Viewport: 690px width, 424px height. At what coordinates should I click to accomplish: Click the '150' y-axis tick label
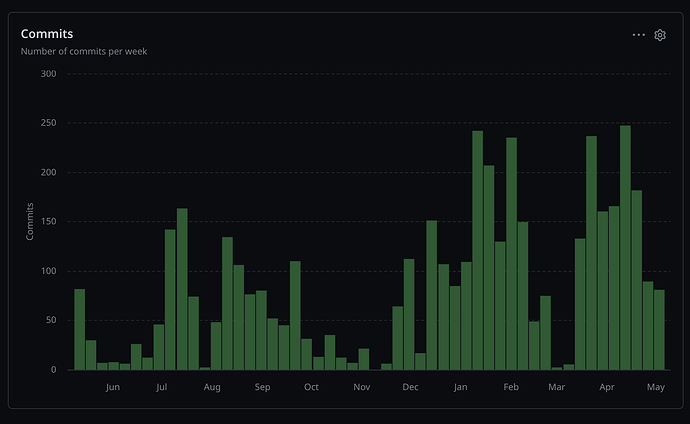48,222
